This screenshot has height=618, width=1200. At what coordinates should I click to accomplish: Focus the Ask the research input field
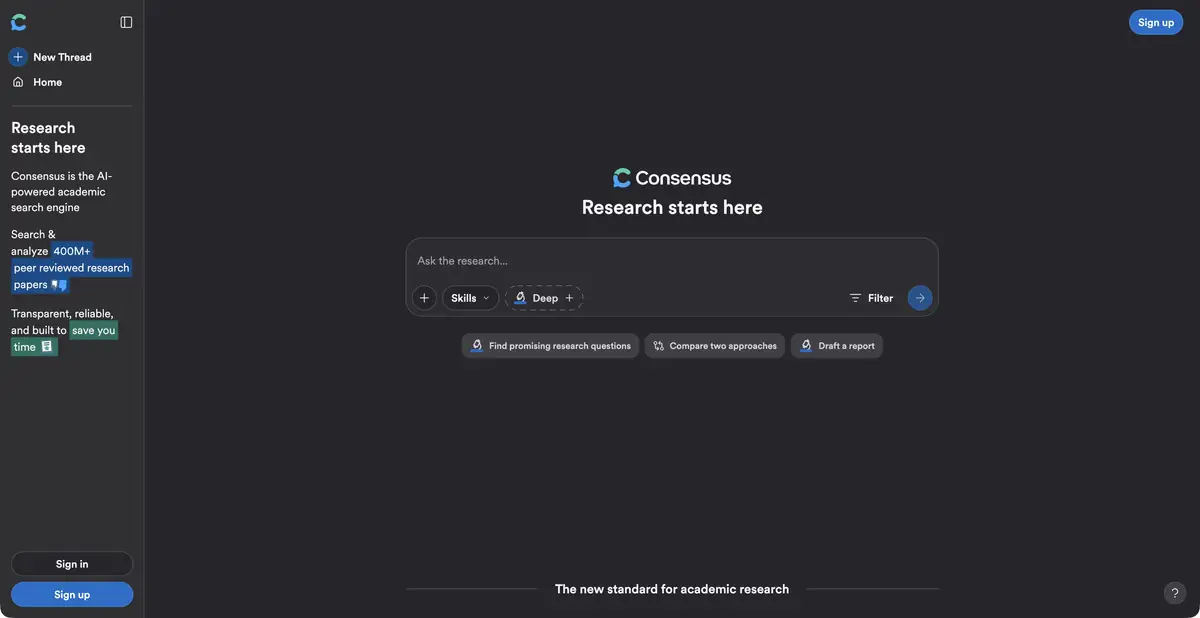[672, 261]
